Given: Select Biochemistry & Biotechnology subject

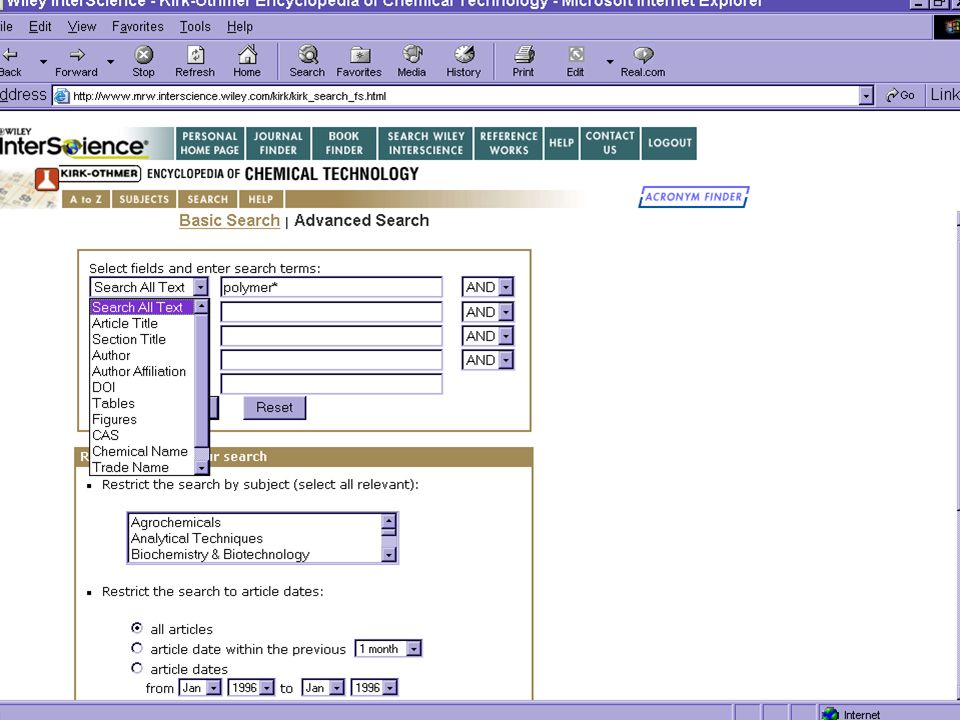Looking at the screenshot, I should [x=254, y=554].
